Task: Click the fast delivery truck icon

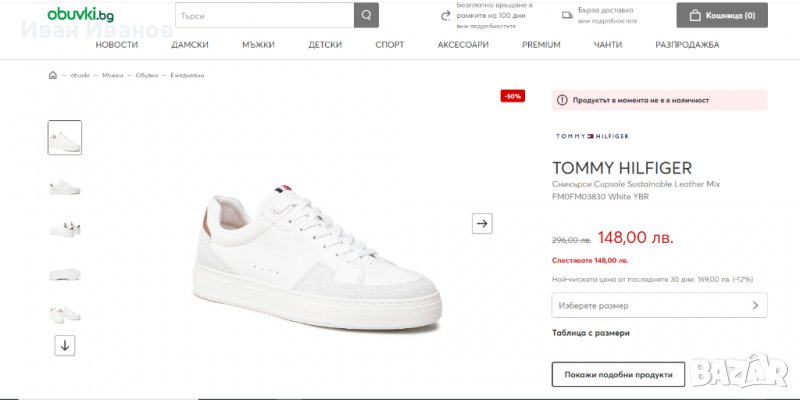Action: (566, 15)
